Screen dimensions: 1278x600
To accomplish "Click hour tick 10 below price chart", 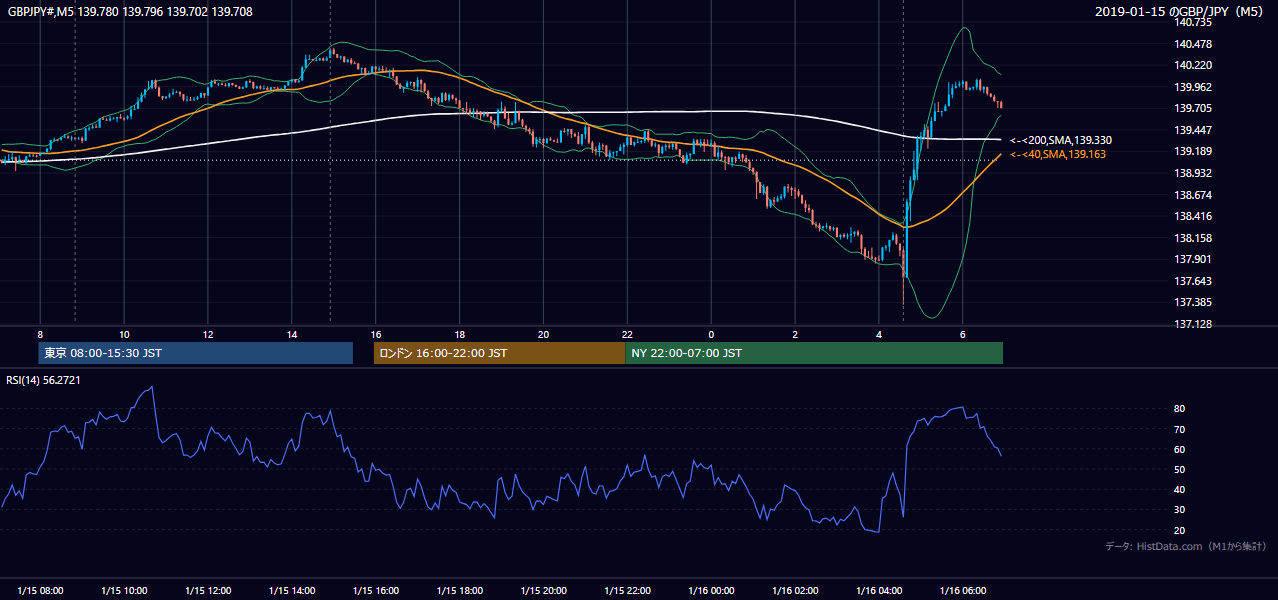I will [124, 334].
